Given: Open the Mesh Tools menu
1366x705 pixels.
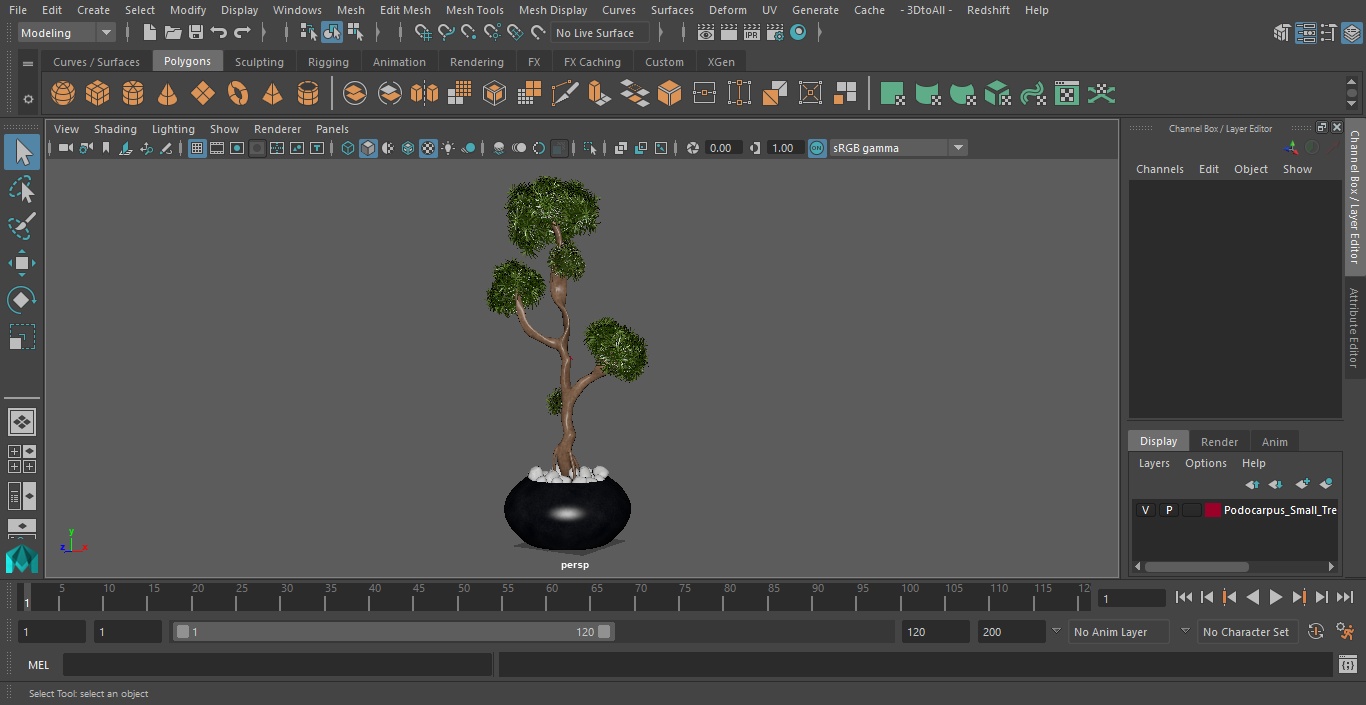Looking at the screenshot, I should pyautogui.click(x=474, y=10).
